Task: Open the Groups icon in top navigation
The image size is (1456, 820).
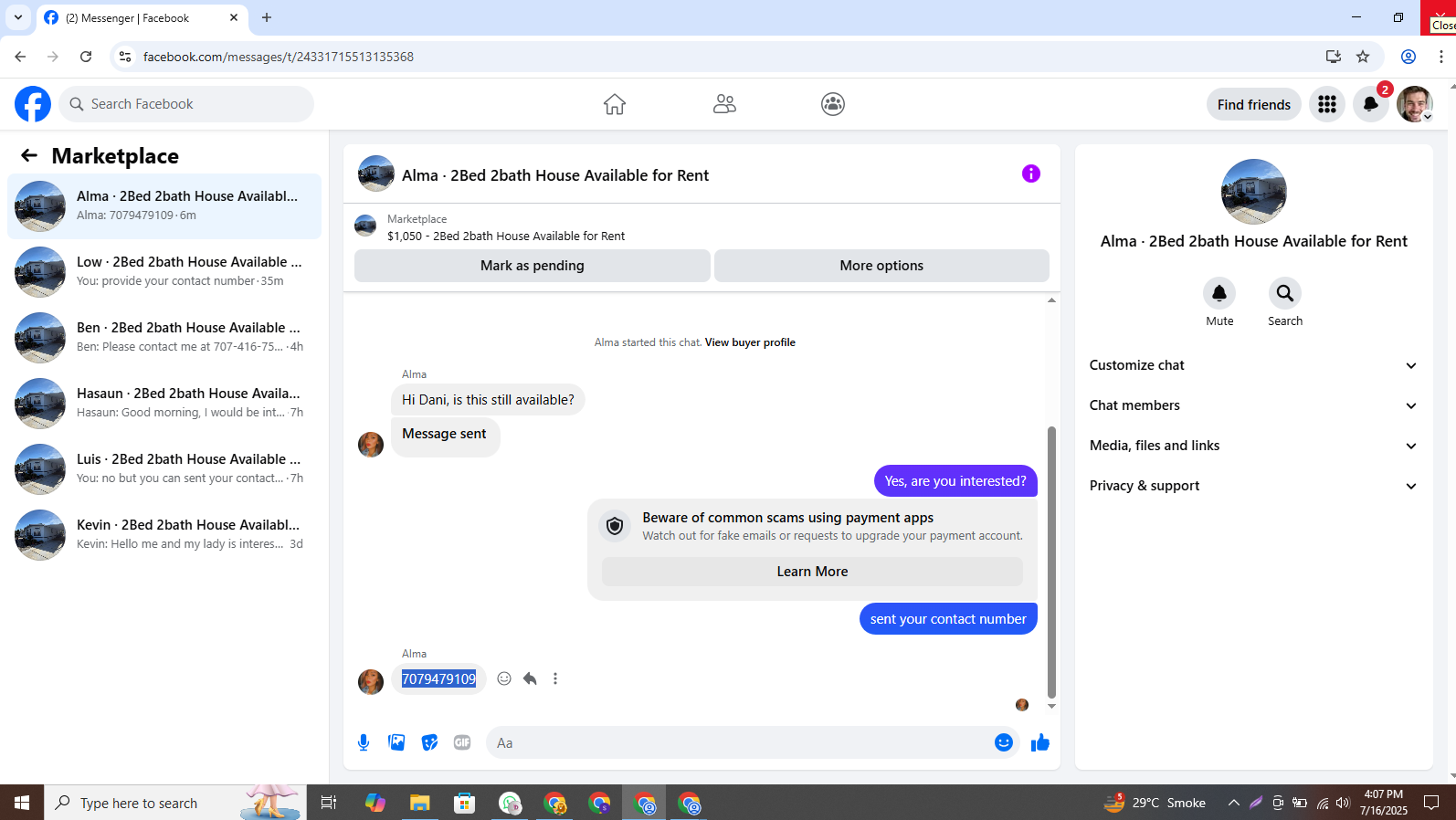Action: click(833, 104)
